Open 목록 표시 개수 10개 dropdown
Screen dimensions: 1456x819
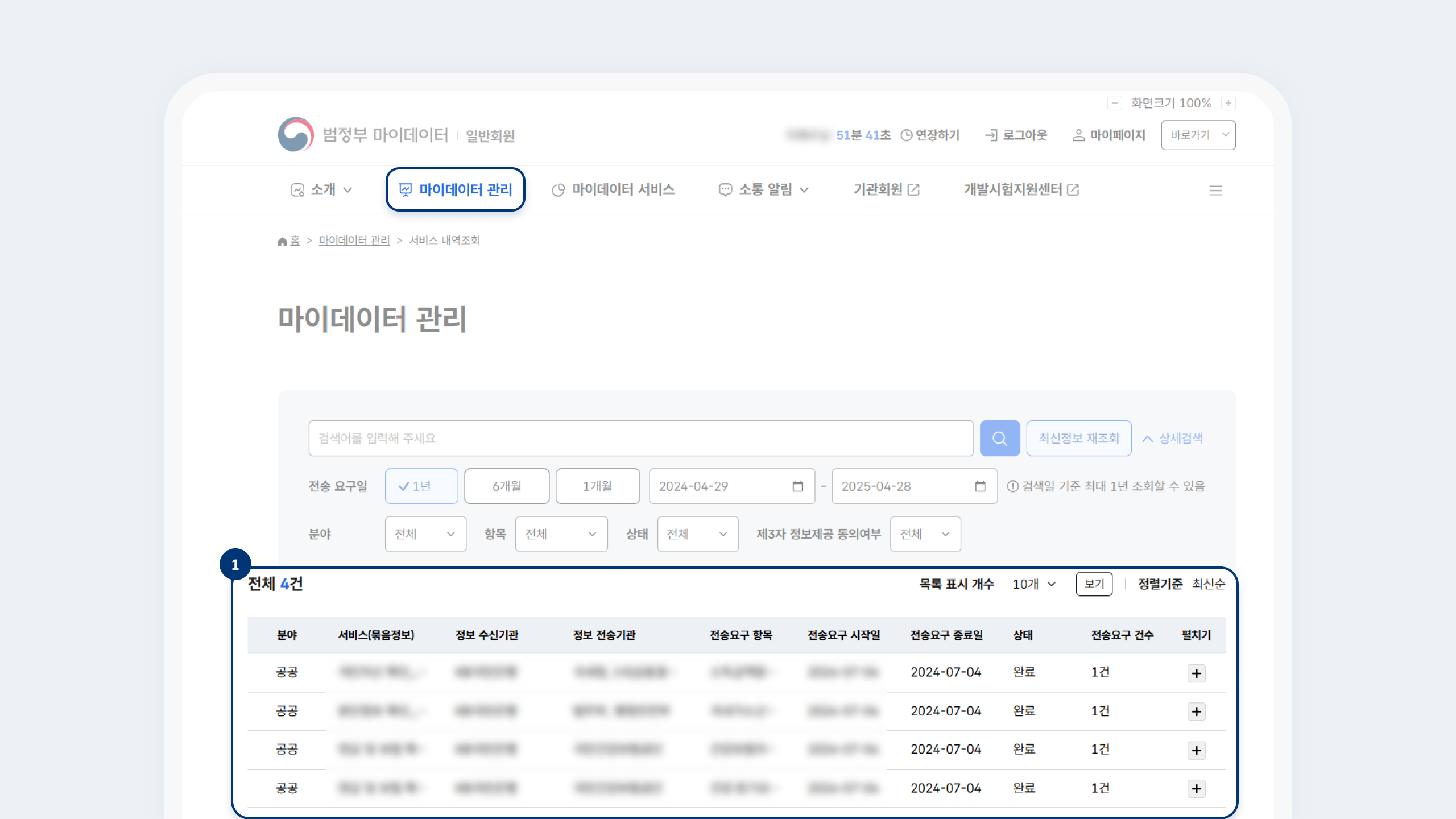pyautogui.click(x=1035, y=584)
